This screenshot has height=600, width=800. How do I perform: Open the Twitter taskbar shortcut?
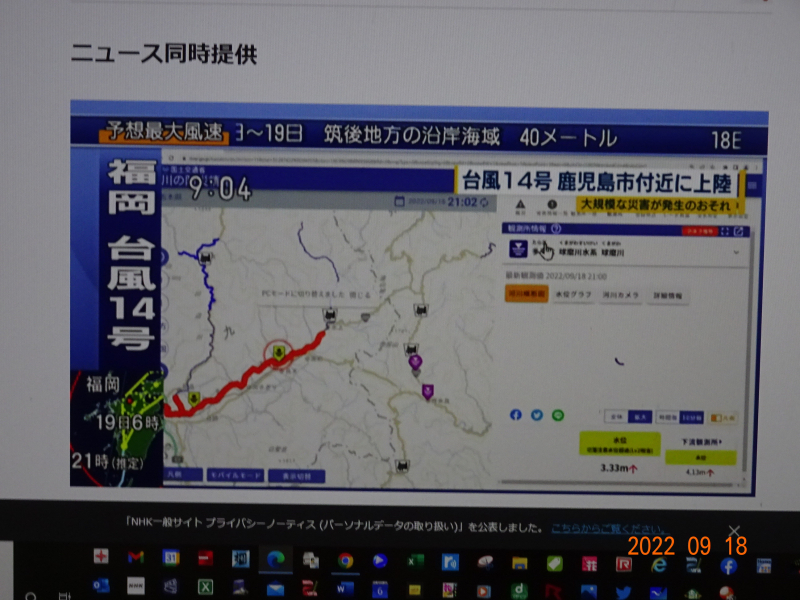623,592
